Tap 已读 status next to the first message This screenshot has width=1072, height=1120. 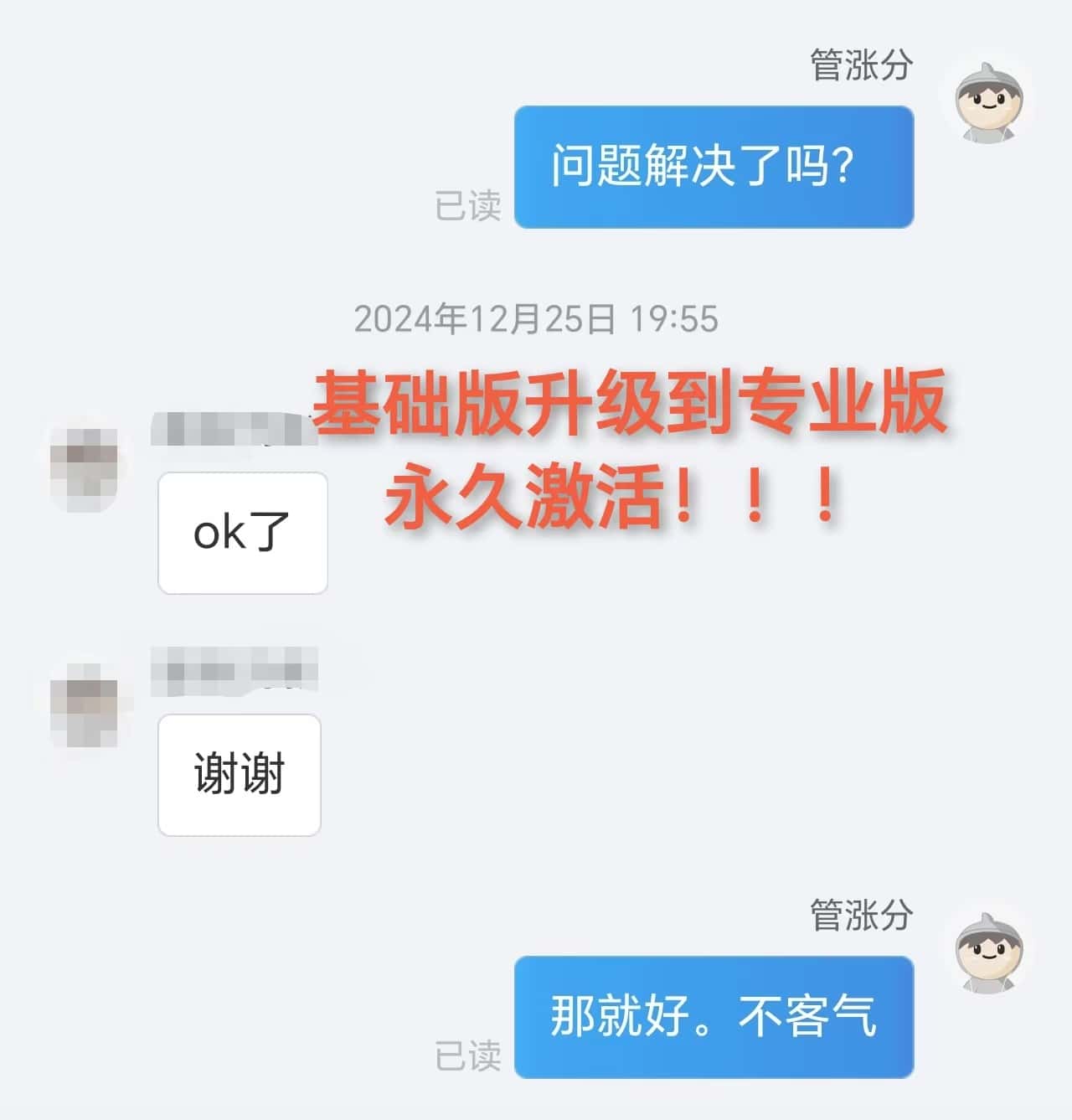[468, 205]
